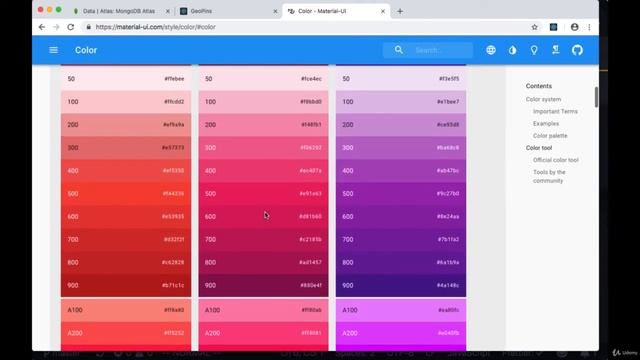640x360 pixels.
Task: Open a new browser tab
Action: [x=400, y=11]
